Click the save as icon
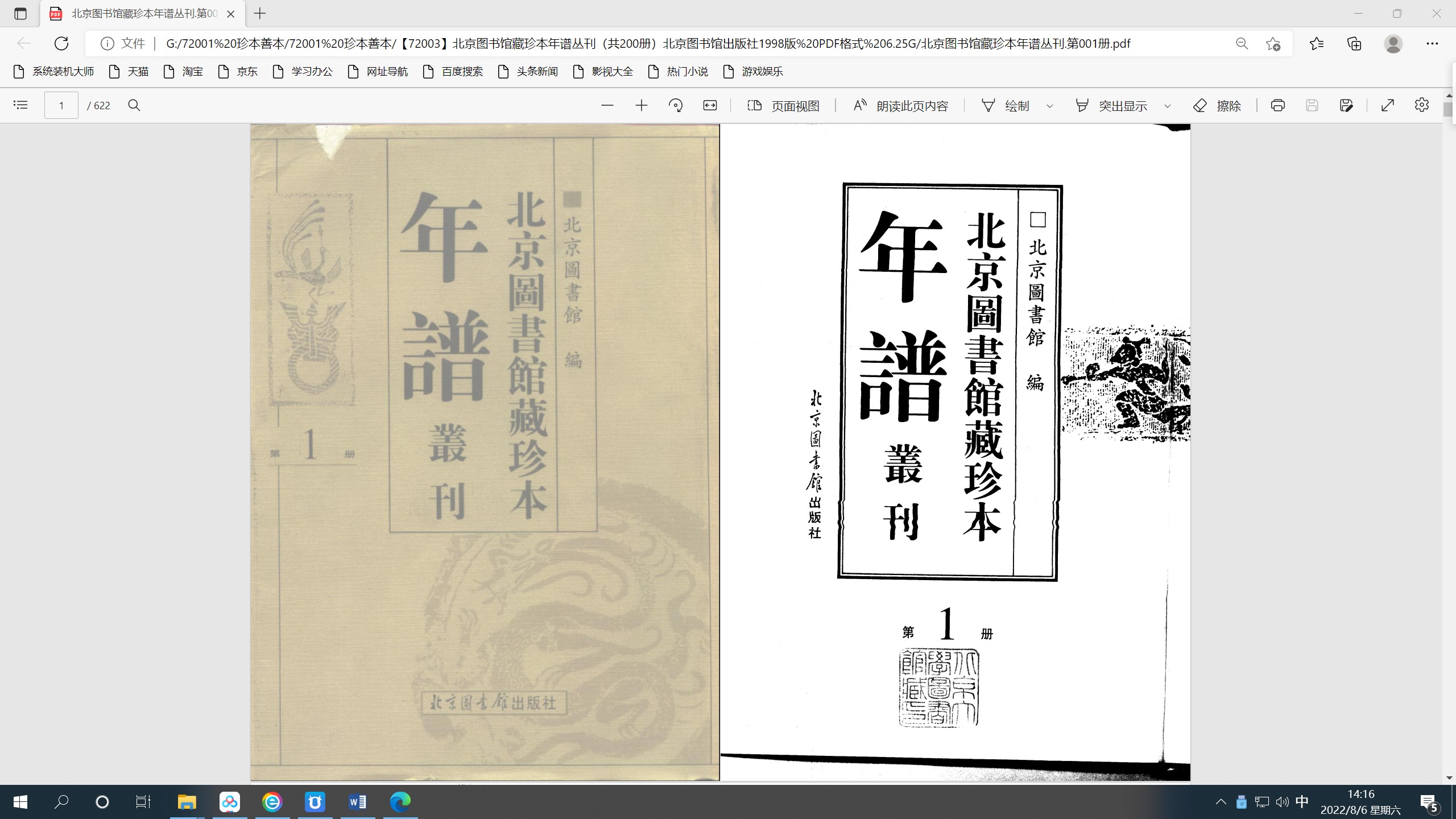The image size is (1456, 819). point(1346,105)
